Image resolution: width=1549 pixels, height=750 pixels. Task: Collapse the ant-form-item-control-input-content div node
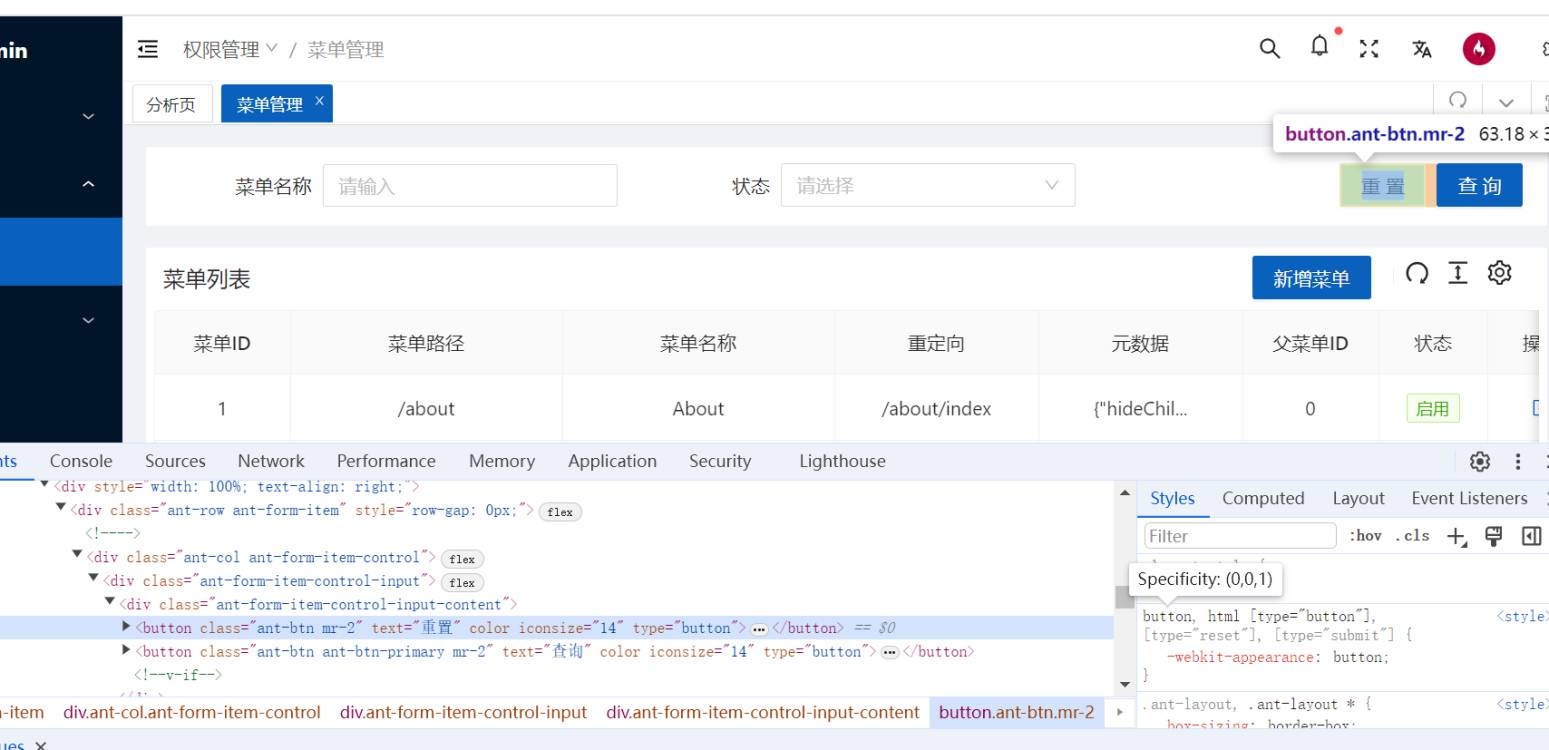110,604
